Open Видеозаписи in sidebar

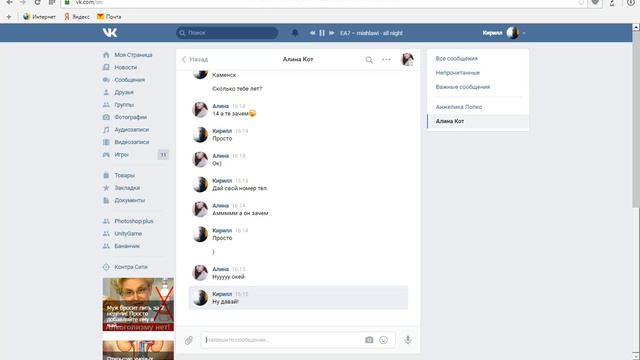[131, 142]
